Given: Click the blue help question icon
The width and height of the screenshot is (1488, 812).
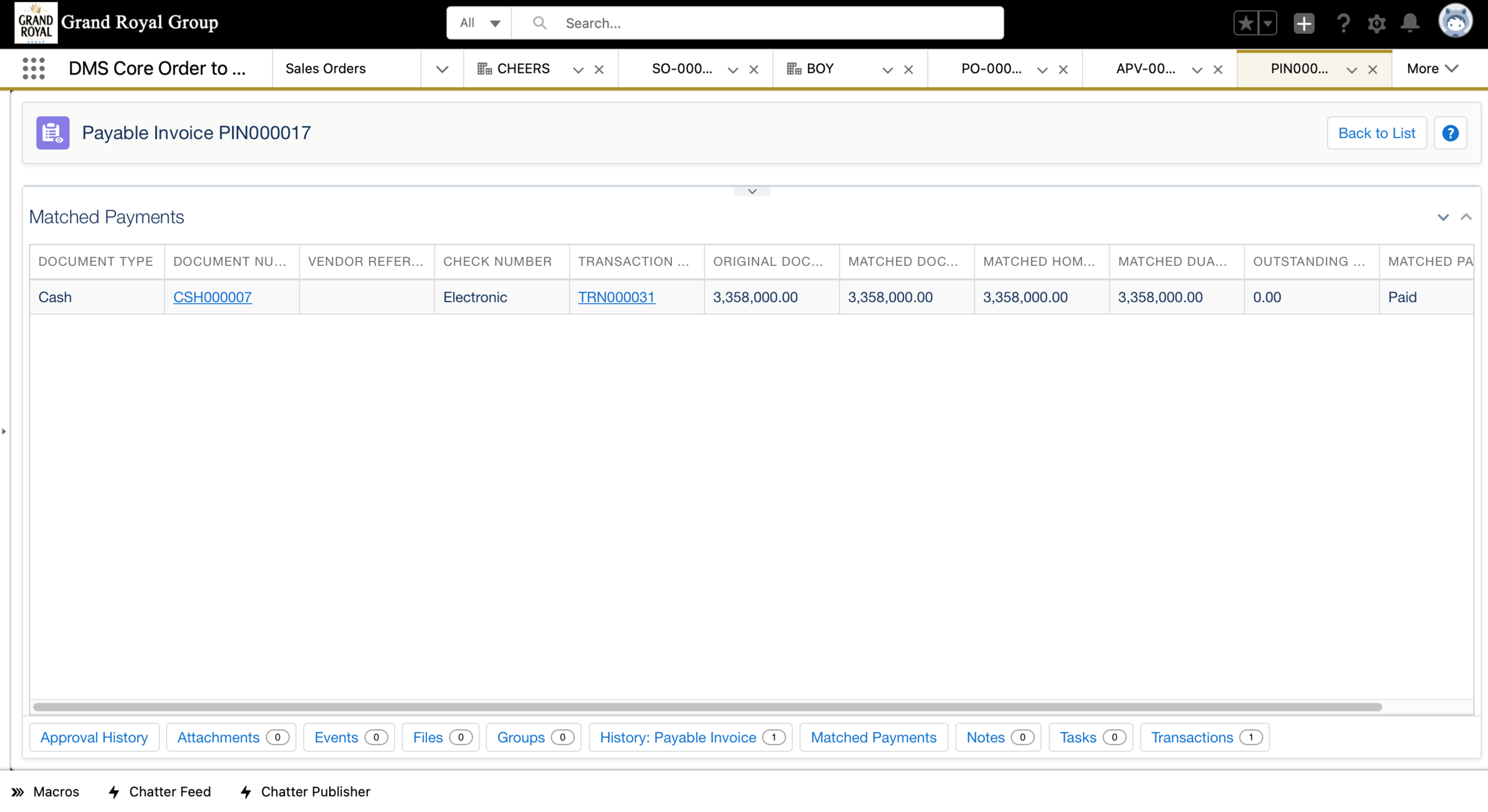Looking at the screenshot, I should point(1450,133).
